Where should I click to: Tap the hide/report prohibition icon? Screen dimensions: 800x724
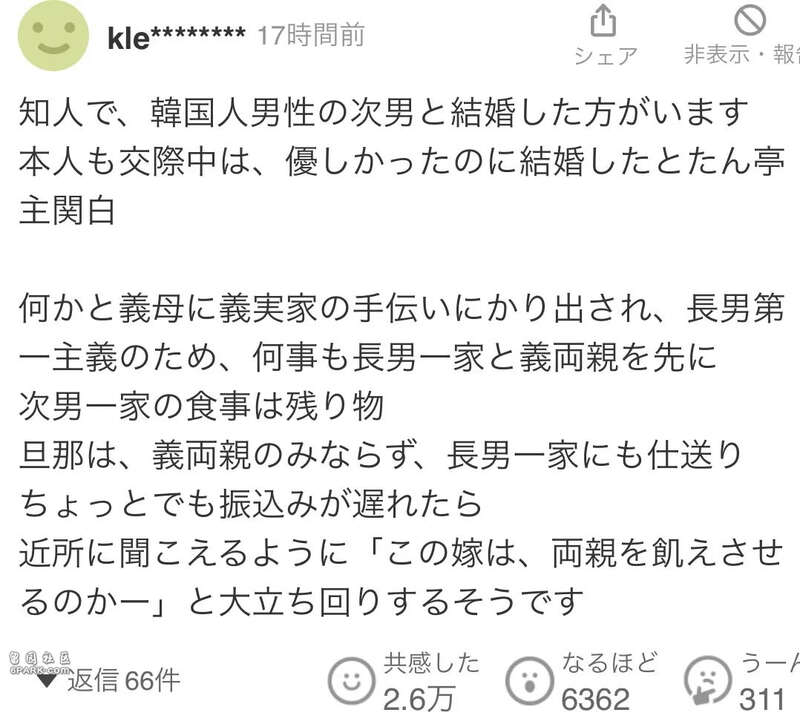click(749, 20)
